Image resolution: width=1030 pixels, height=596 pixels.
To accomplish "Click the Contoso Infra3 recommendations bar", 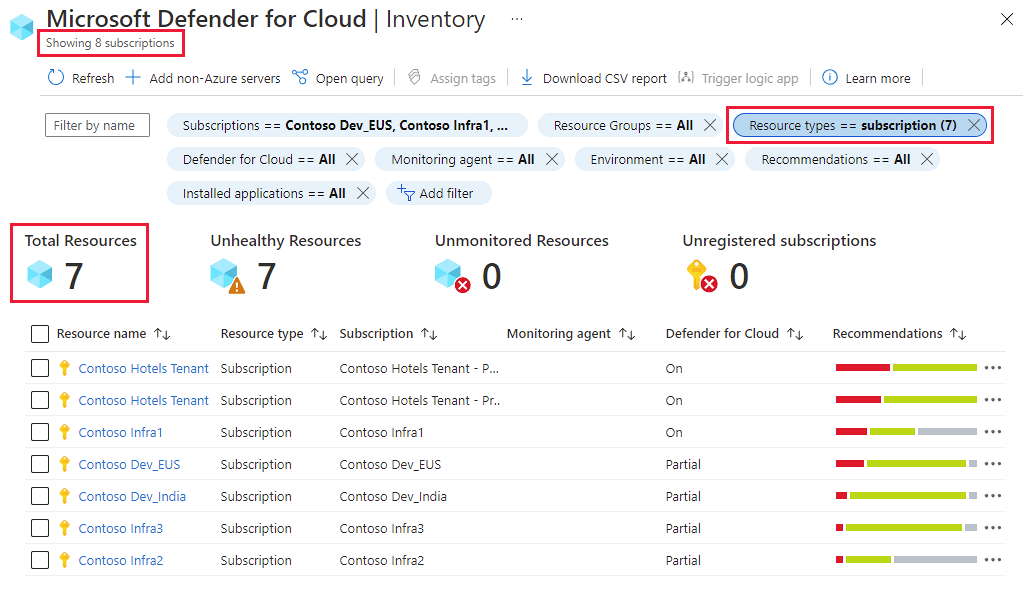I will (x=905, y=528).
